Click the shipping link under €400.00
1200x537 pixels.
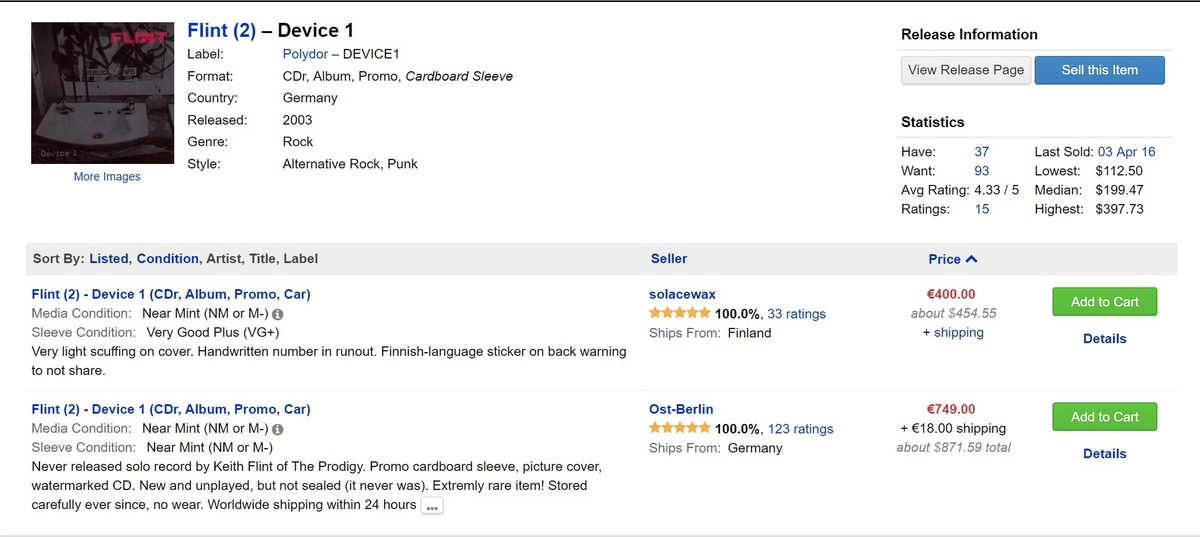click(958, 333)
